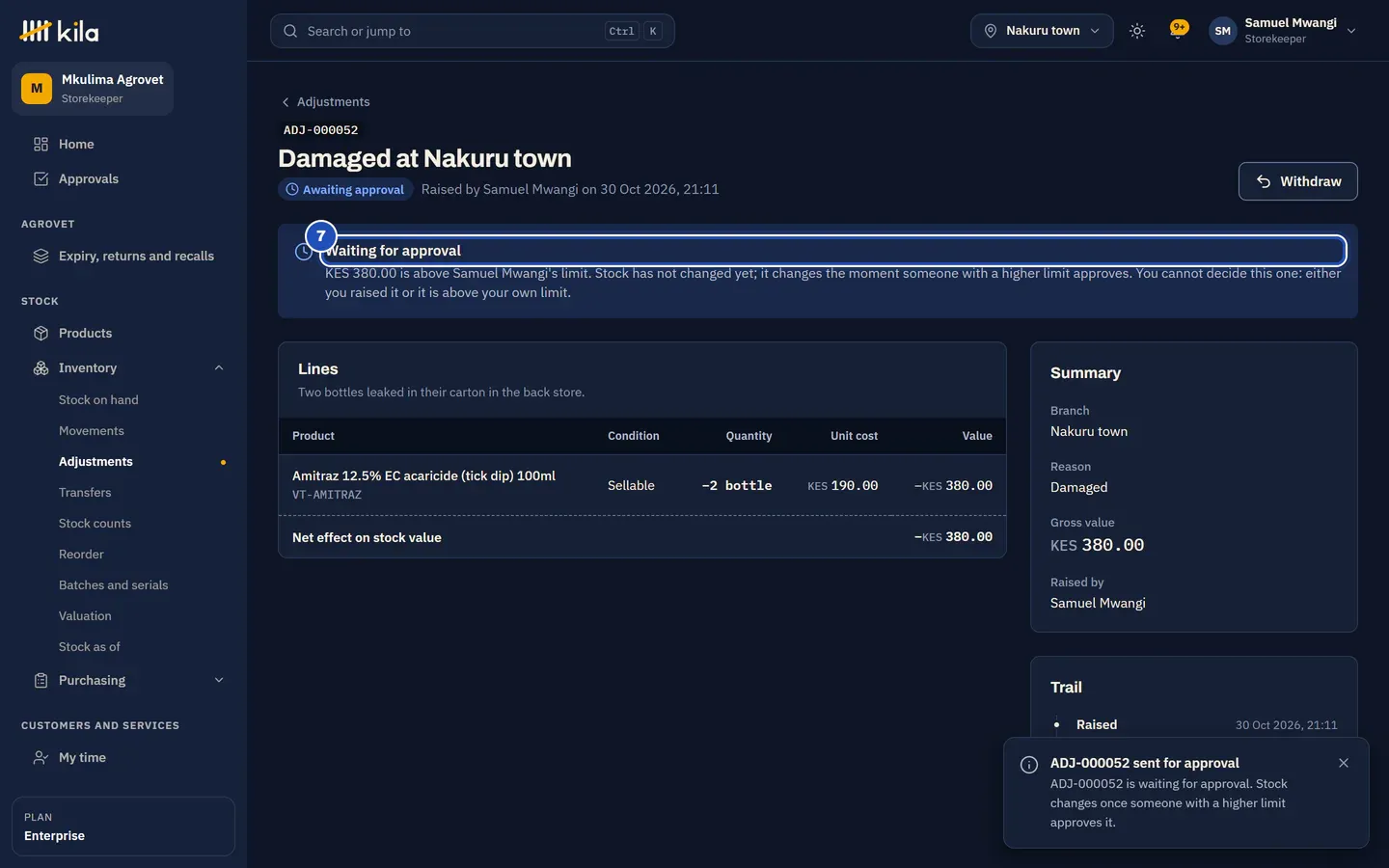Click the SM user avatar
The height and width of the screenshot is (868, 1389).
point(1222,31)
